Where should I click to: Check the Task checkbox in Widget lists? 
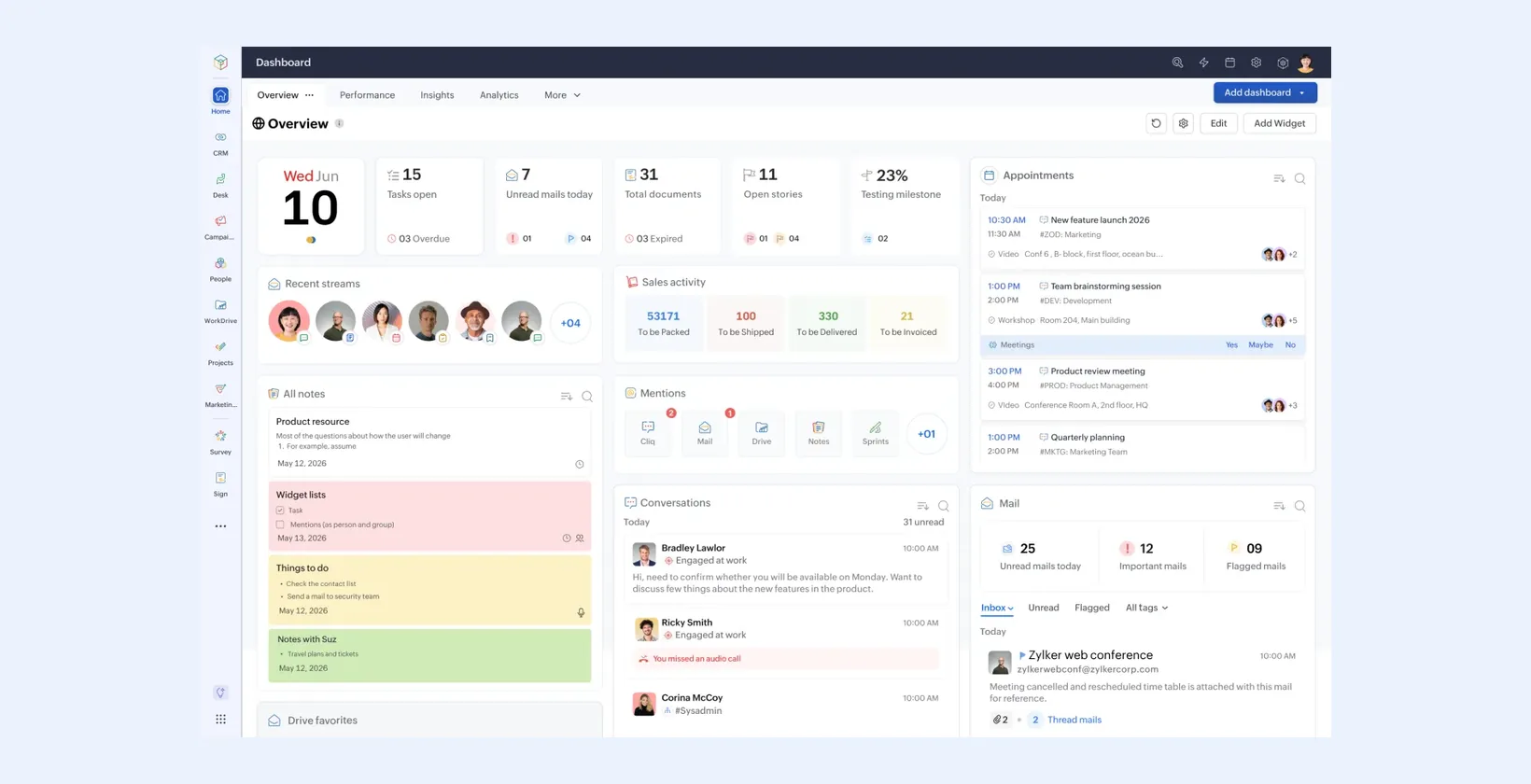tap(280, 511)
